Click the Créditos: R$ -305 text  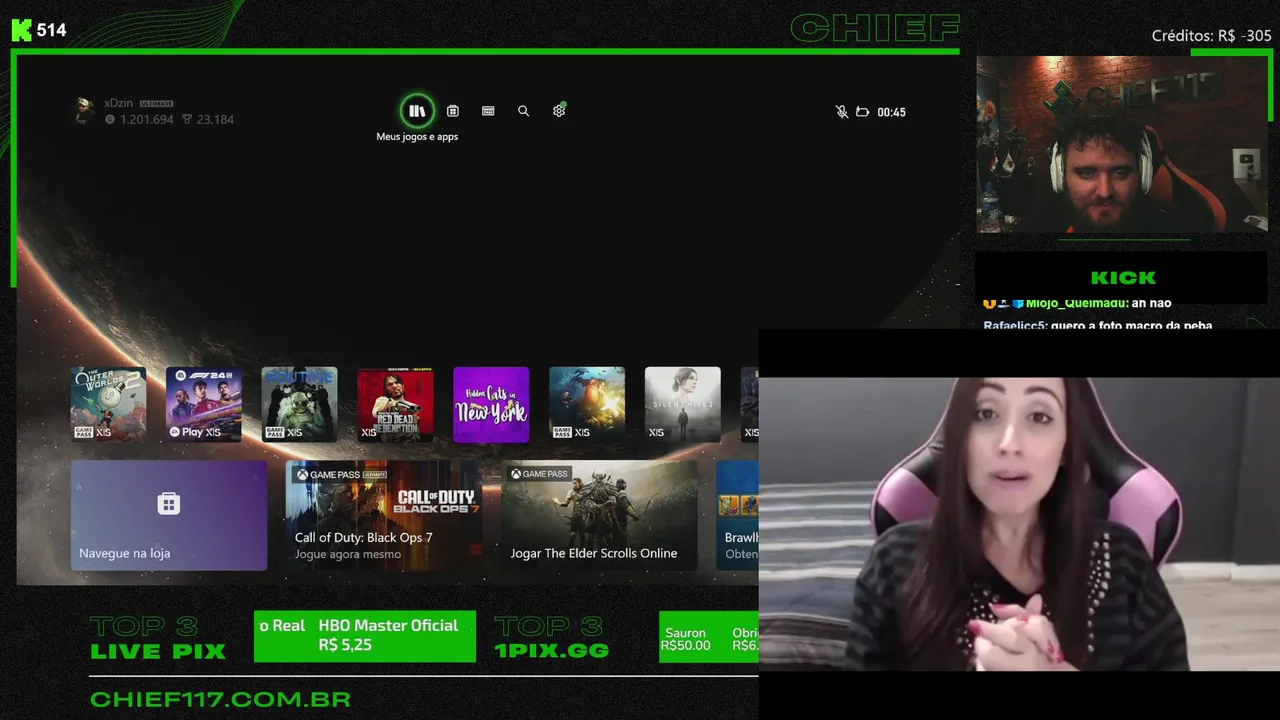pos(1211,35)
